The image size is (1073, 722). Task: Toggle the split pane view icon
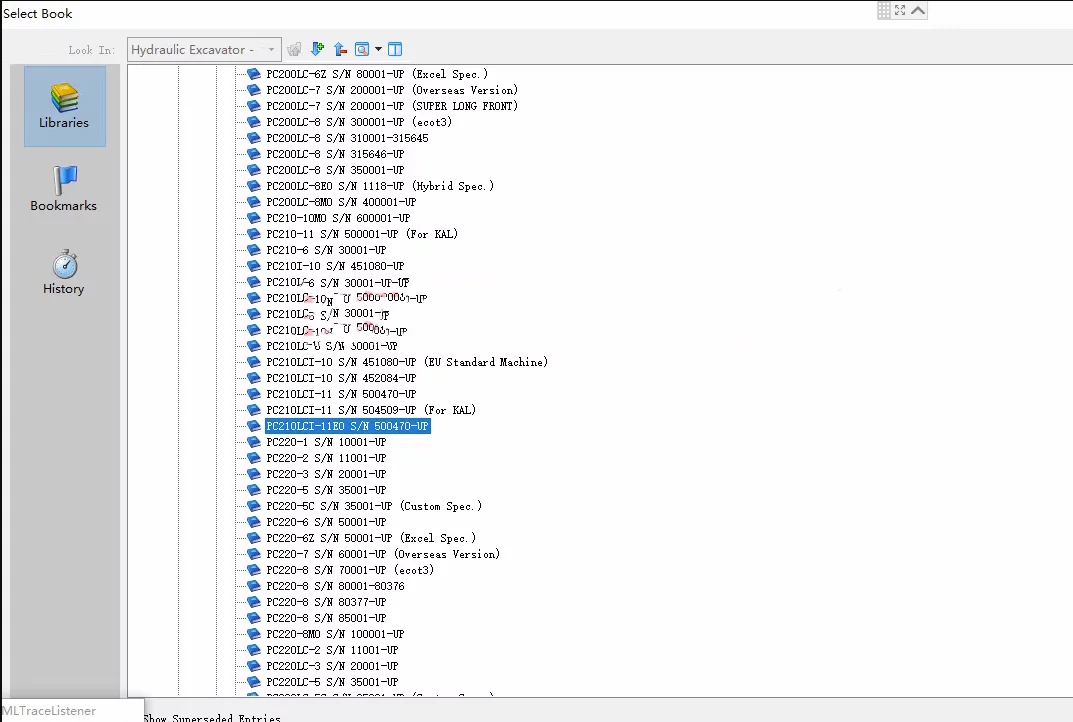pos(395,49)
